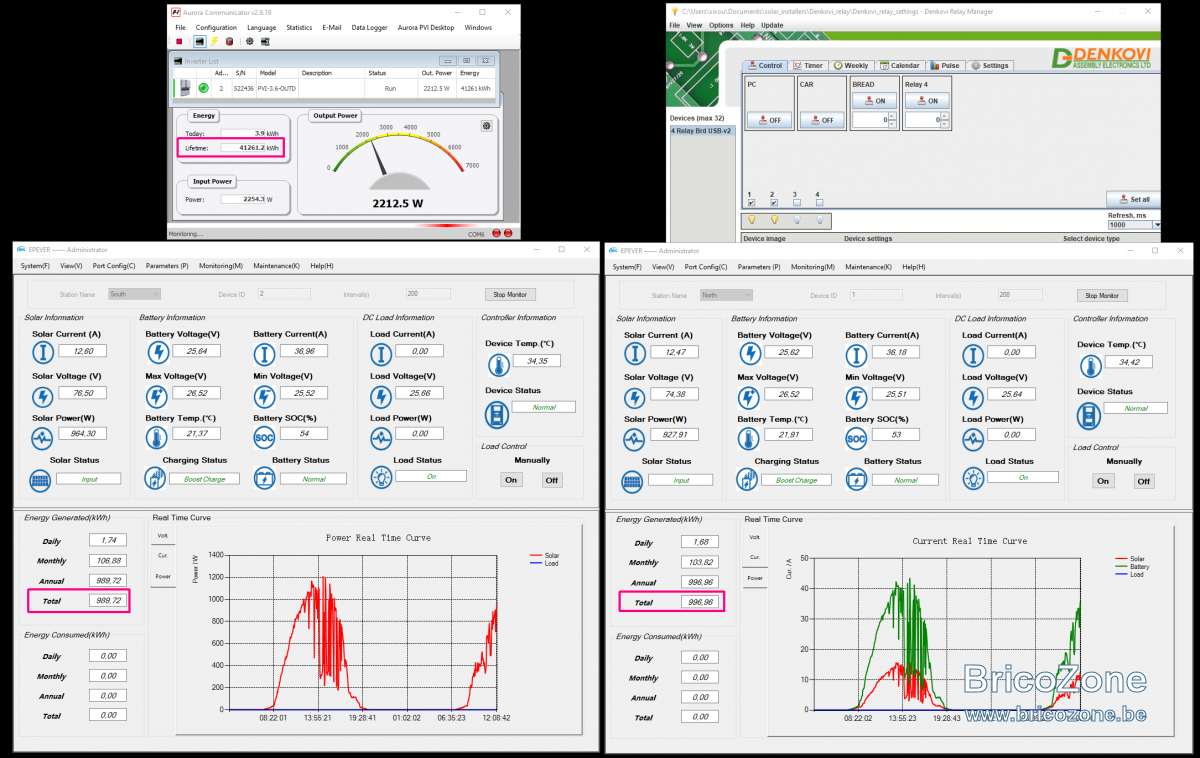Switch to the Weekly tab in Denkovi
This screenshot has width=1200, height=758.
click(851, 66)
